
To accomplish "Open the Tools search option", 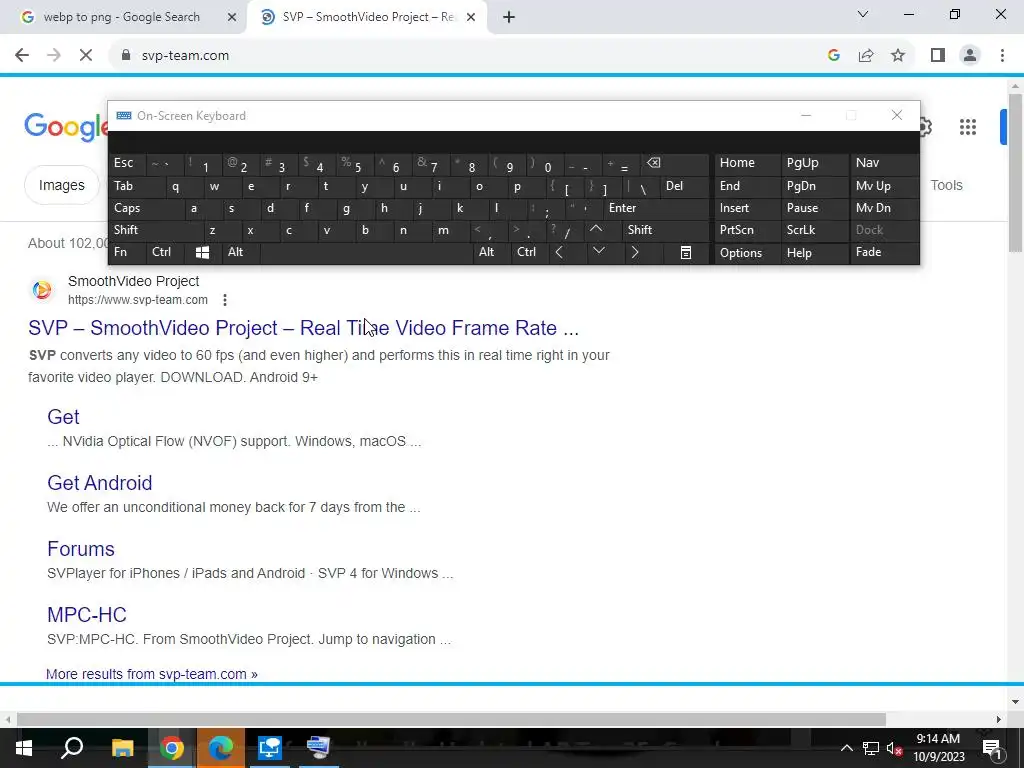I will (x=946, y=185).
